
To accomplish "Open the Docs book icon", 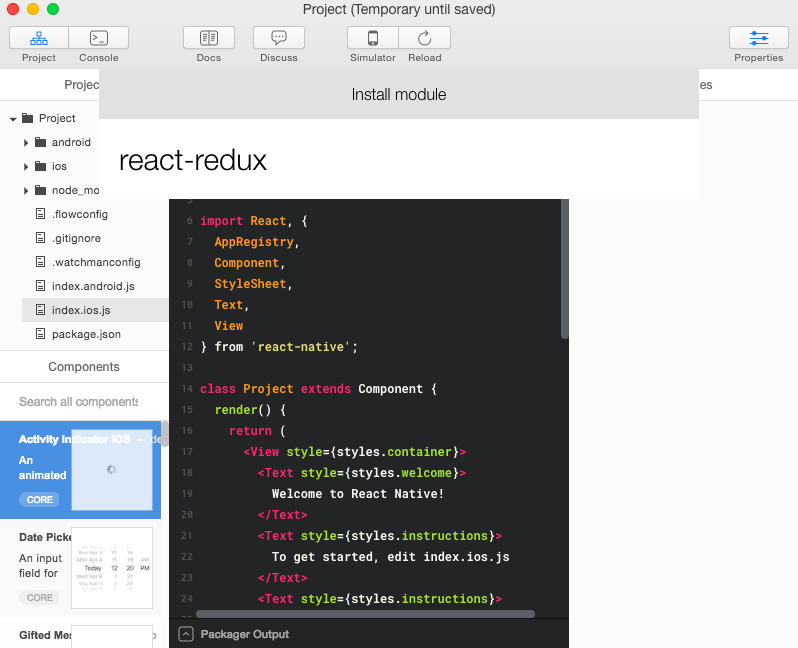I will [x=209, y=38].
